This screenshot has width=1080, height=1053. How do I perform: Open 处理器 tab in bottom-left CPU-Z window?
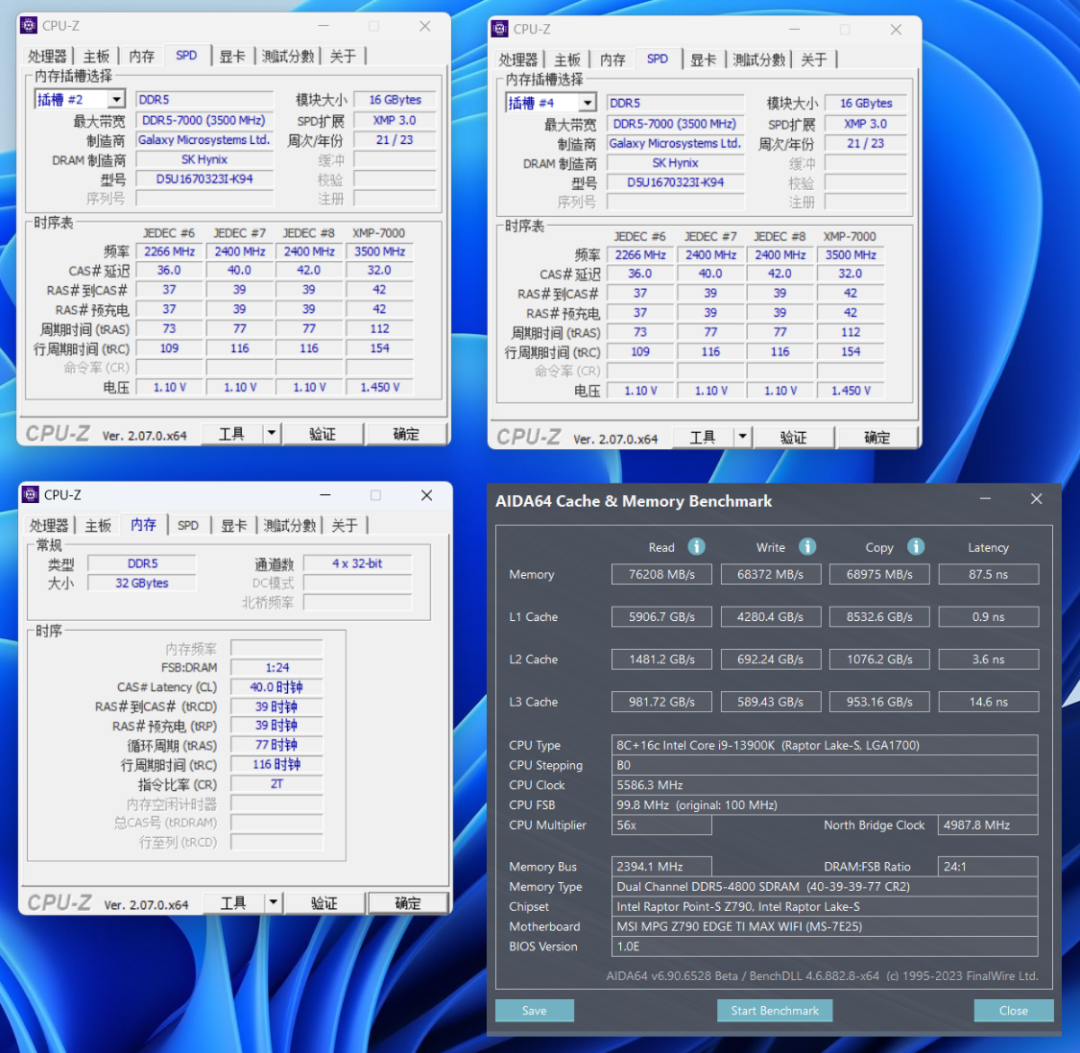point(49,525)
